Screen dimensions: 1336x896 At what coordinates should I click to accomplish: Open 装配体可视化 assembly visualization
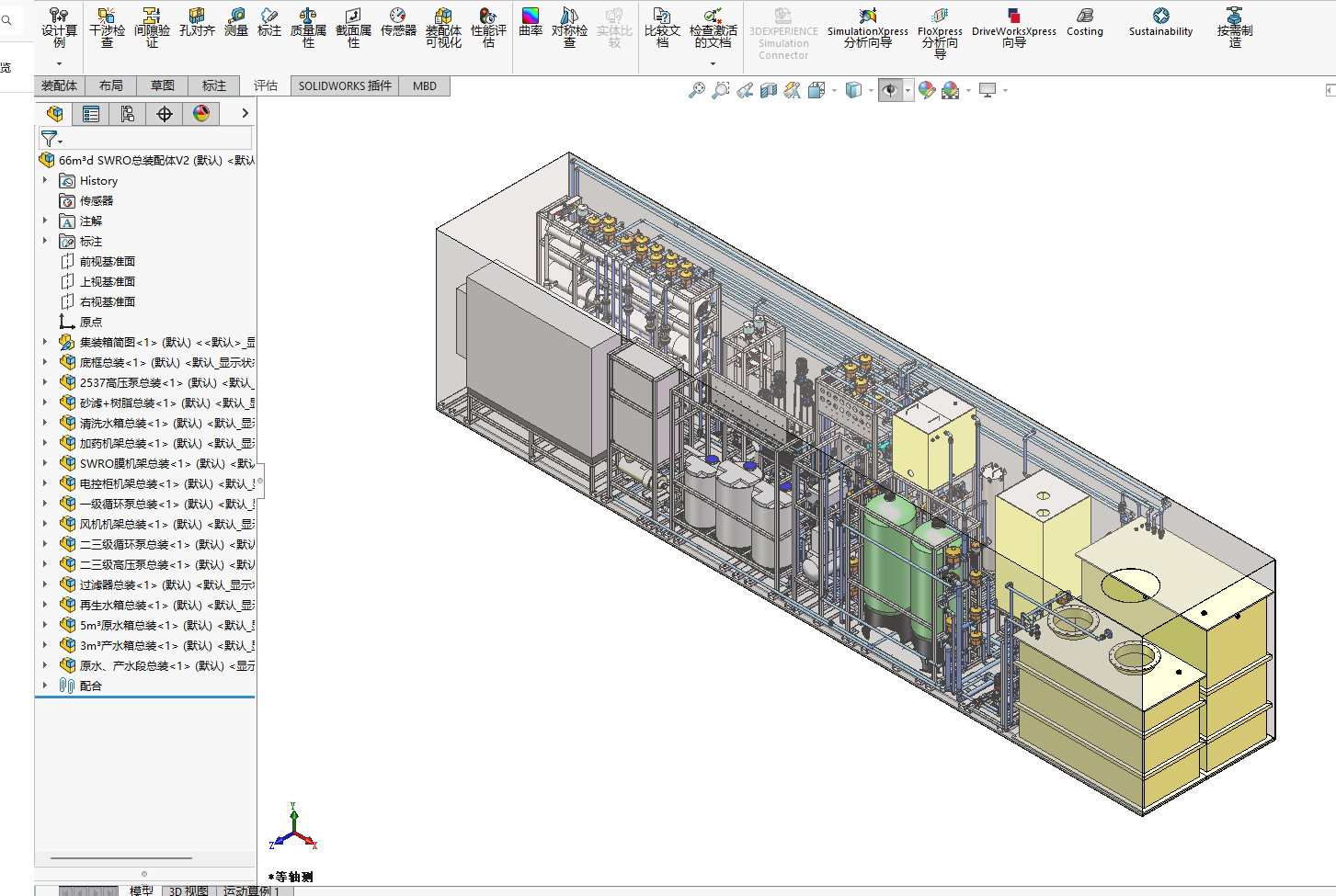click(443, 28)
